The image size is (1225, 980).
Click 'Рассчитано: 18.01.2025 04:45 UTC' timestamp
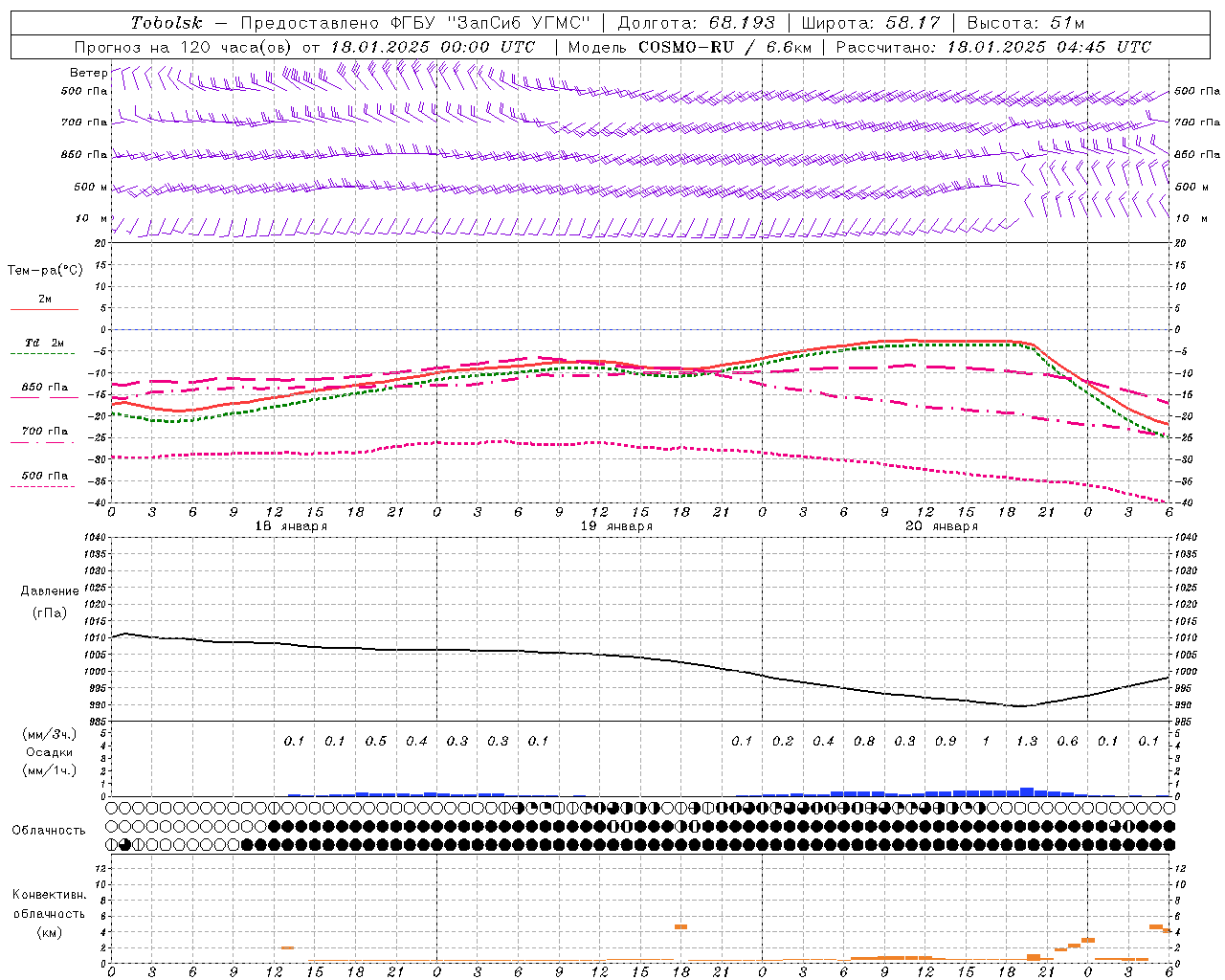pos(993,47)
